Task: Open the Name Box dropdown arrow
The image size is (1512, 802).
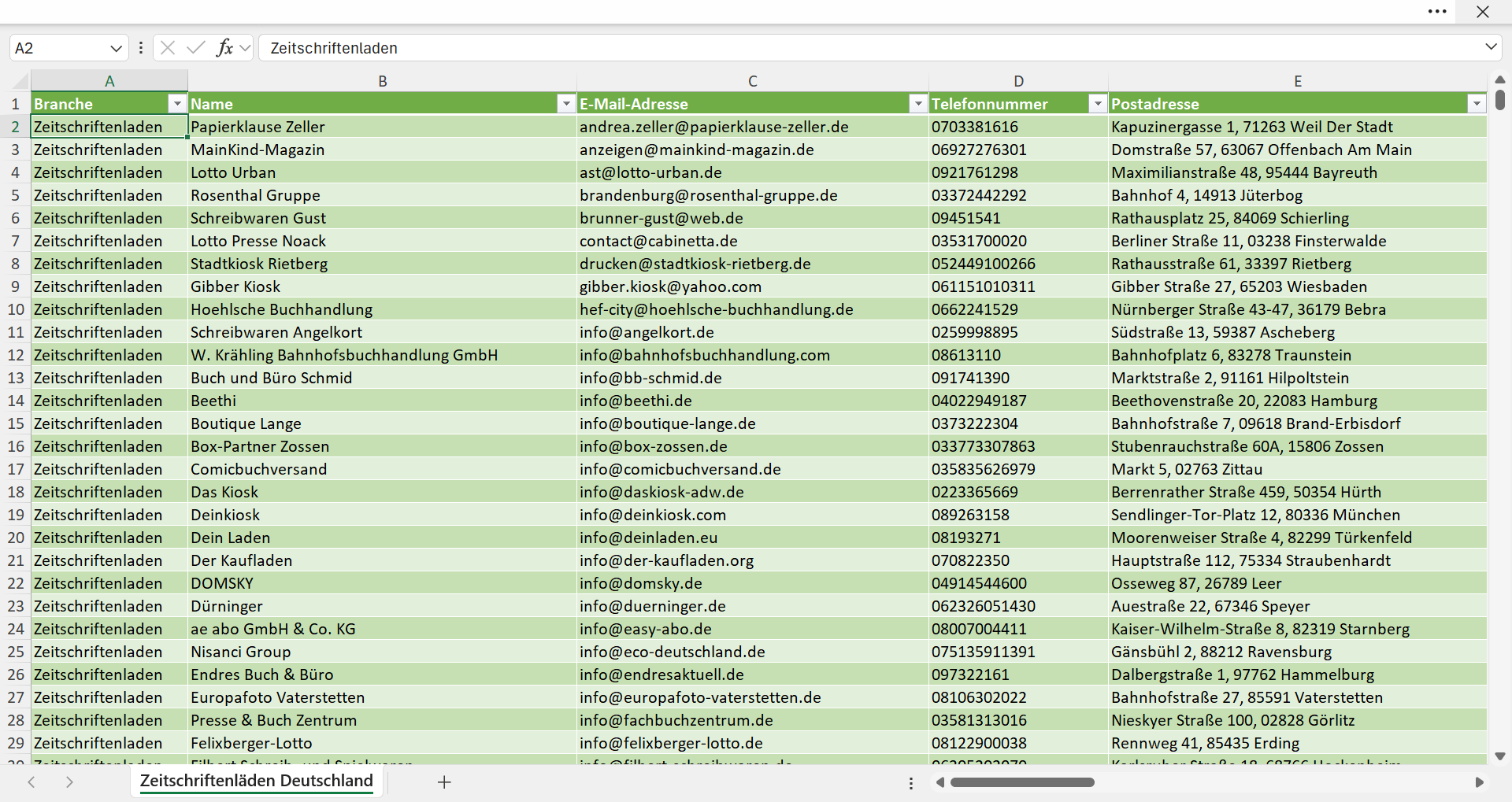Action: pos(116,48)
